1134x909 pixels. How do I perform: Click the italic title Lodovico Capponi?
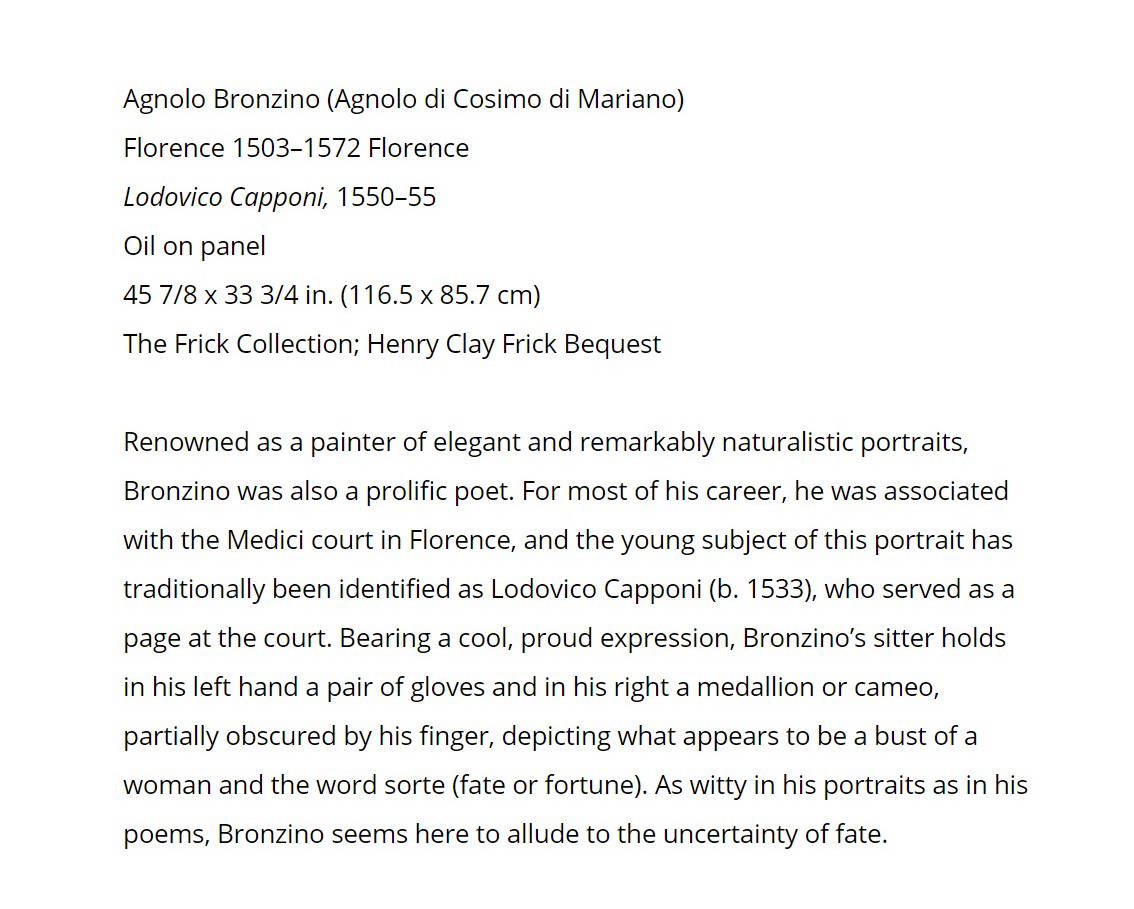pos(226,197)
